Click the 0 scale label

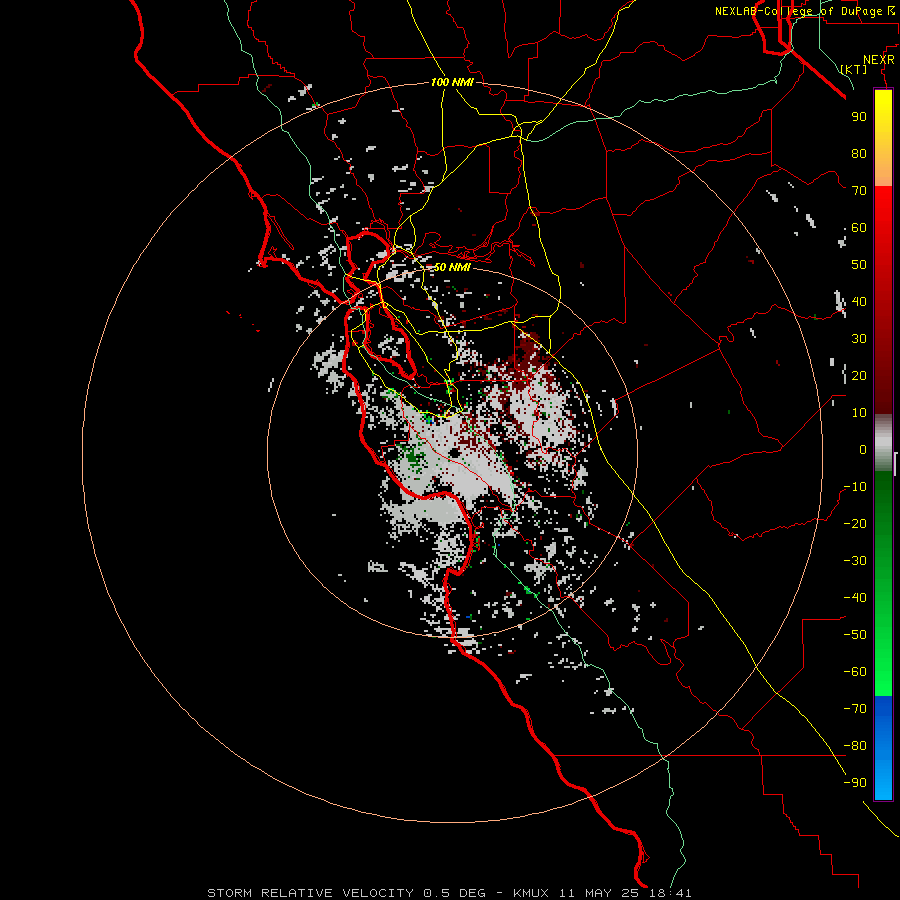(863, 449)
